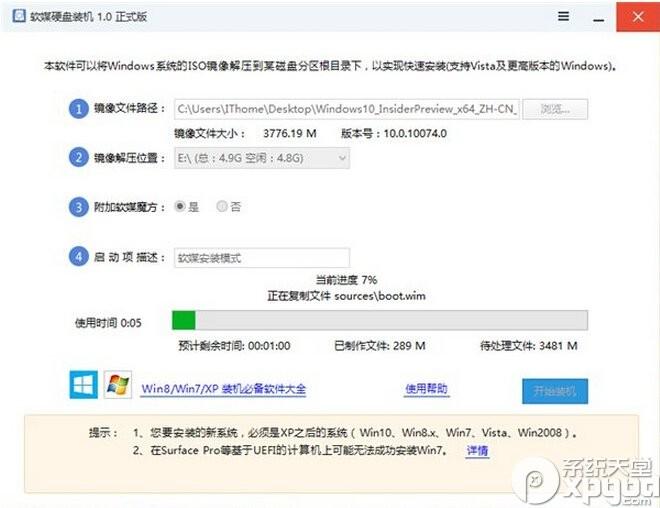The image size is (660, 508).
Task: Click the 启动项描述 label
Action: 129,257
